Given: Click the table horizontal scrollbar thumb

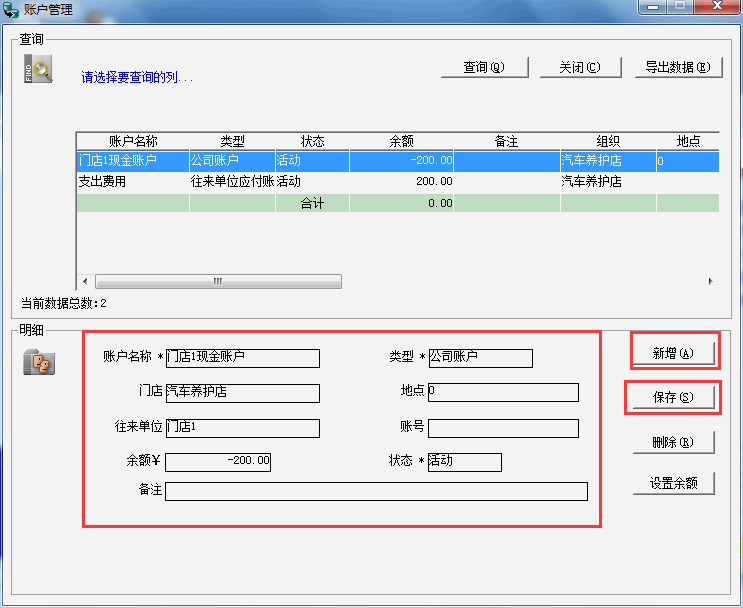Looking at the screenshot, I should [218, 281].
